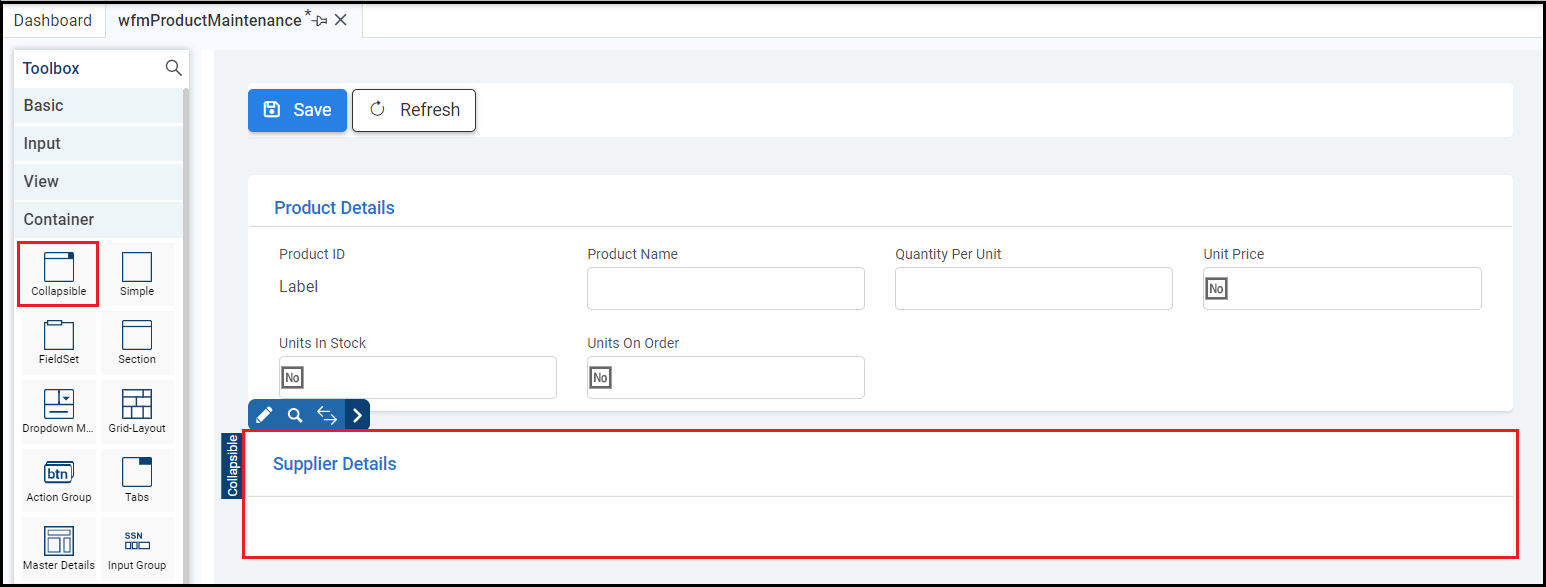Click the pencil edit icon on Supplier Details
The height and width of the screenshot is (587, 1546).
point(264,415)
